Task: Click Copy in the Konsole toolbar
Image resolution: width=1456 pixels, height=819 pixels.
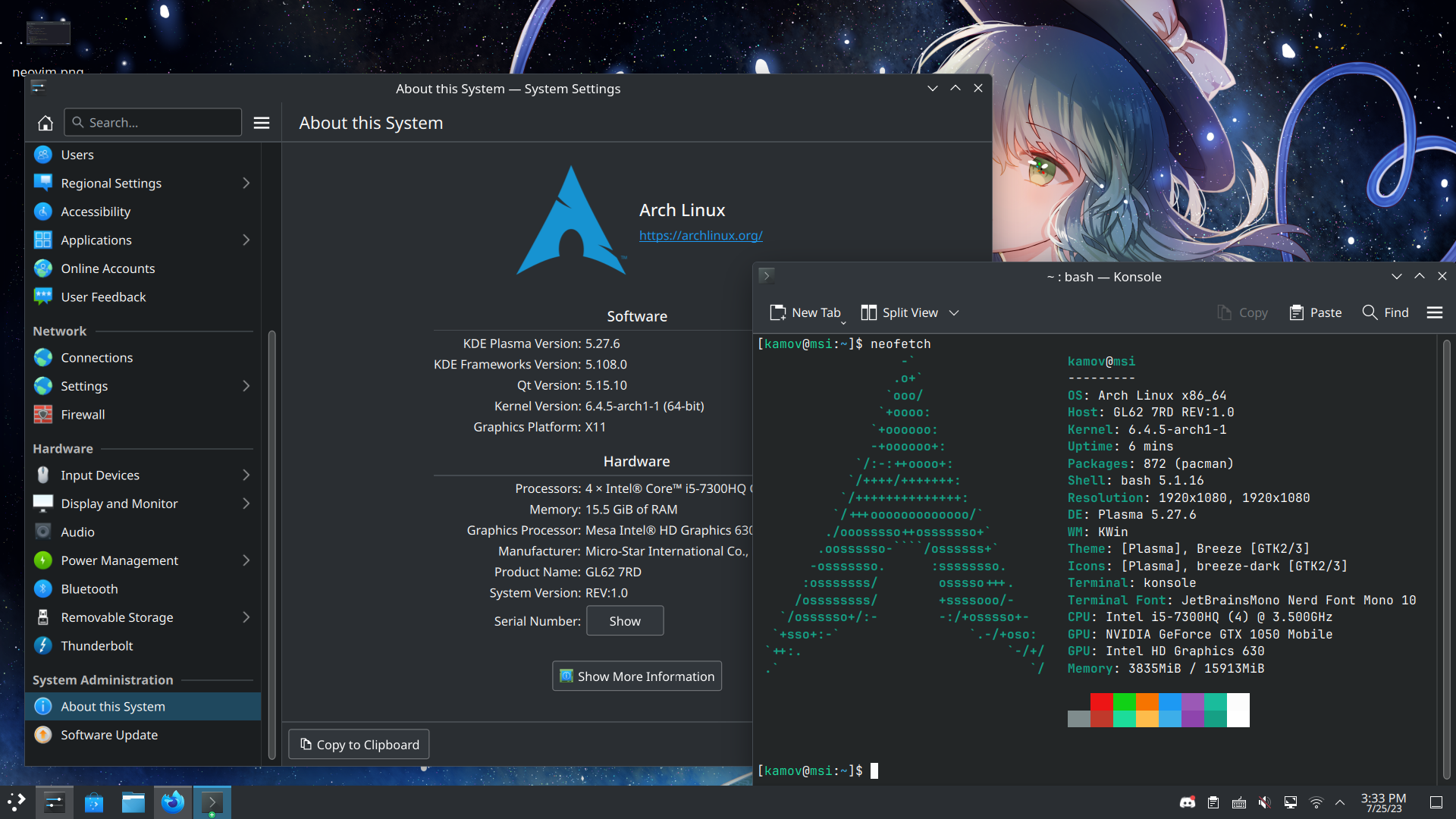Action: click(1242, 312)
